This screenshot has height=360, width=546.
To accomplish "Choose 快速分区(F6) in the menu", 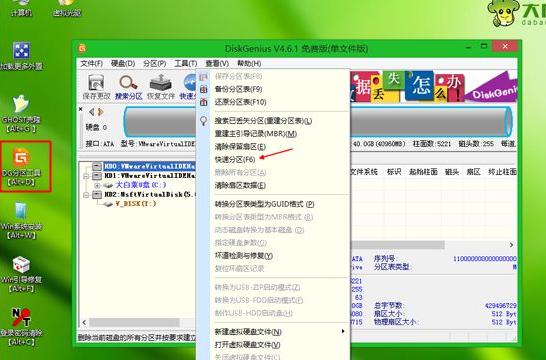I will coord(235,159).
